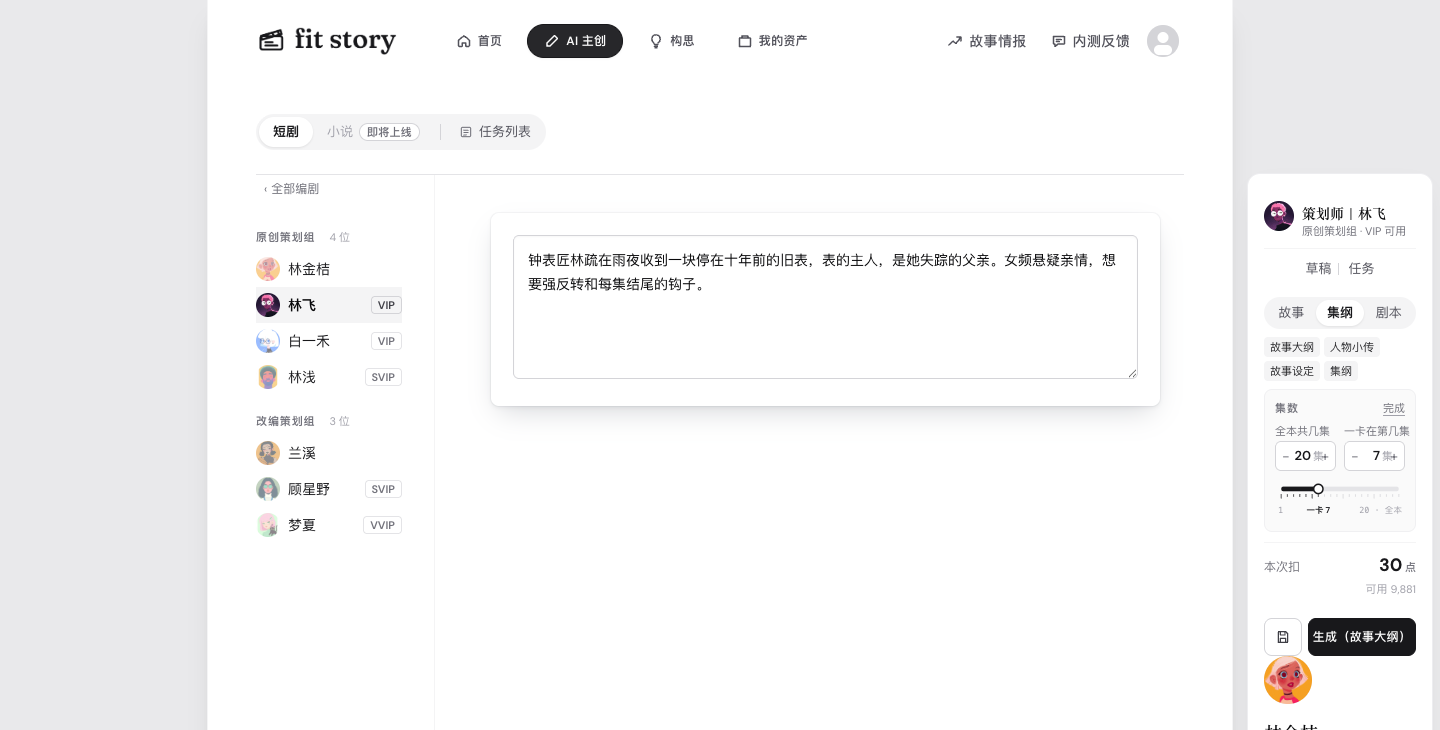Viewport: 1440px width, 730px height.
Task: Open 任务 next to 草稿
Action: [1362, 269]
